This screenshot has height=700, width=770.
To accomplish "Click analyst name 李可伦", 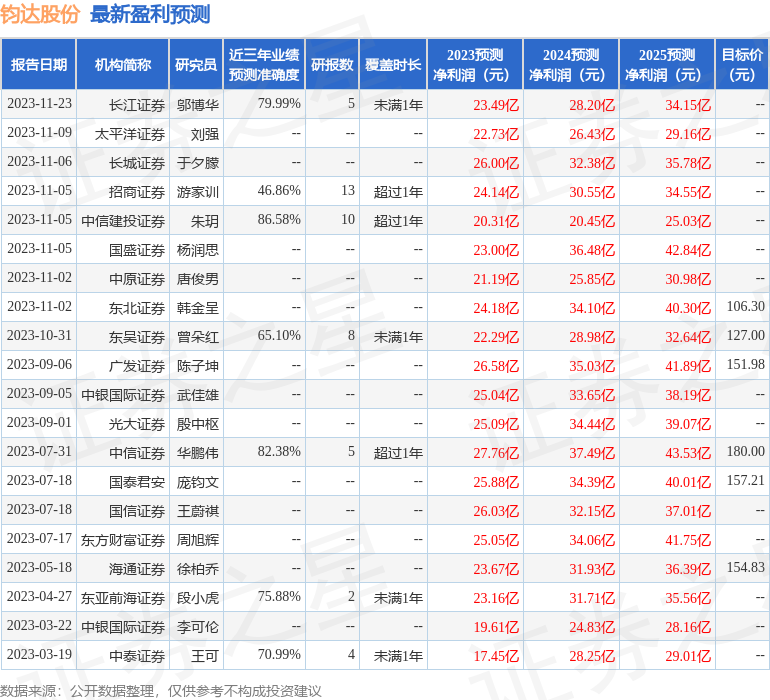I will pos(197,626).
